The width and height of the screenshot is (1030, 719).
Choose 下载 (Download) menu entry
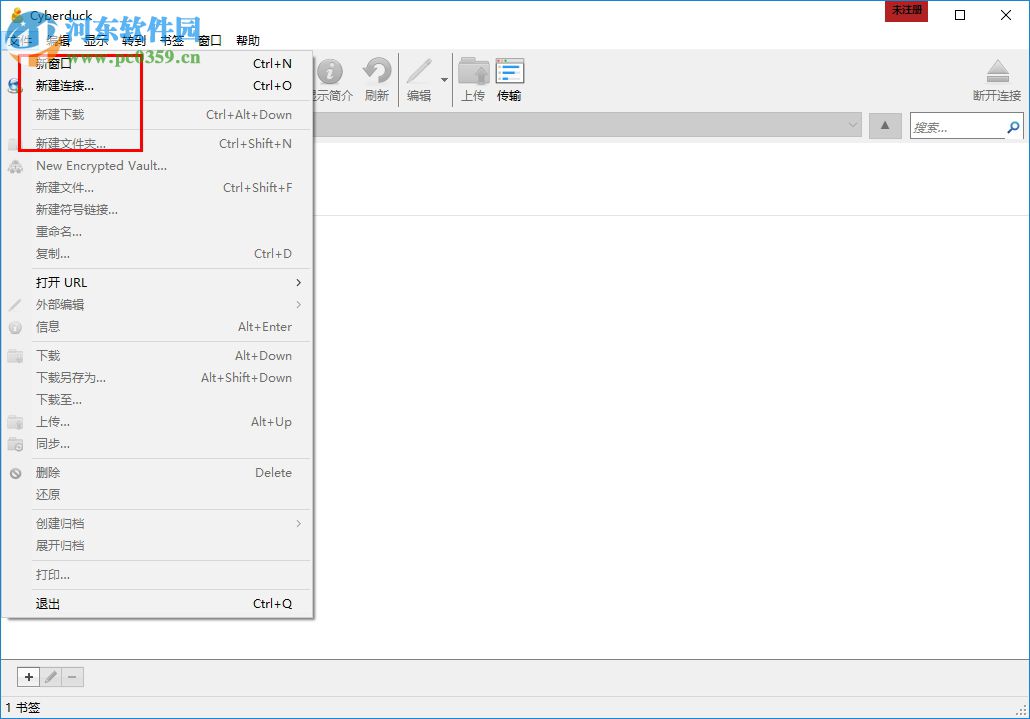point(158,356)
